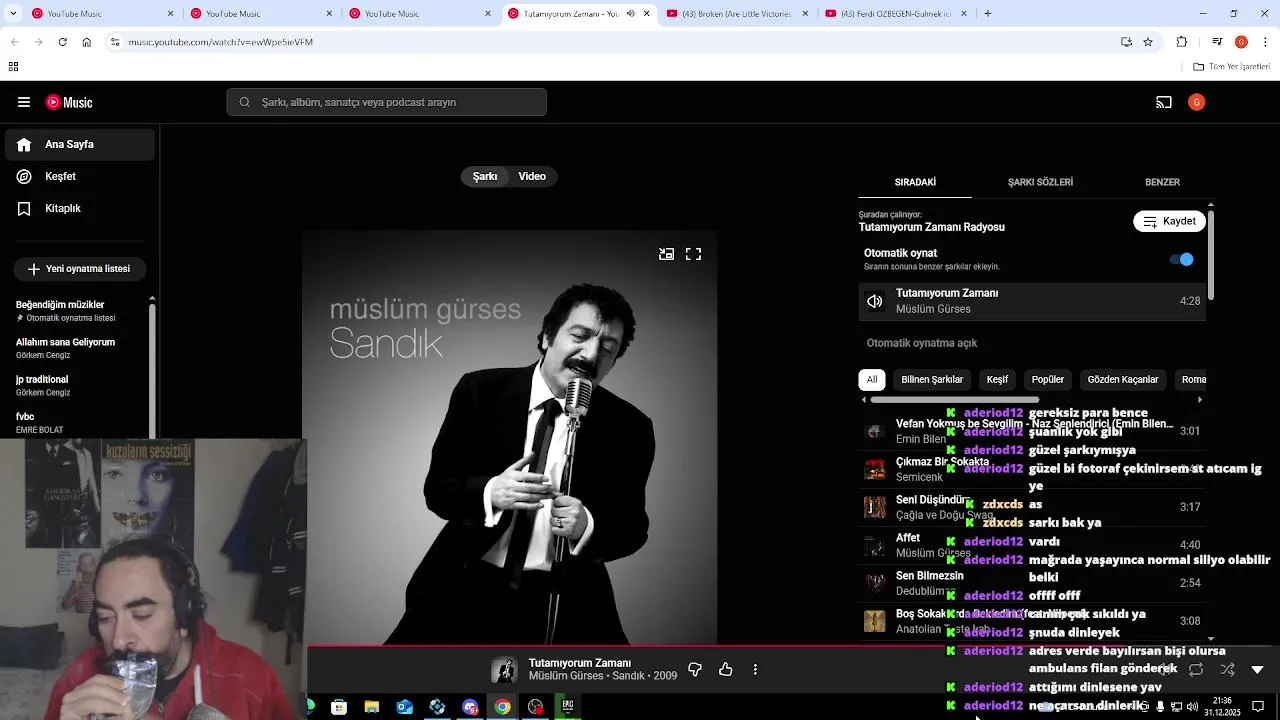Viewport: 1280px width, 720px height.
Task: Play Sen Bilmezsin from the queue
Action: [1032, 583]
